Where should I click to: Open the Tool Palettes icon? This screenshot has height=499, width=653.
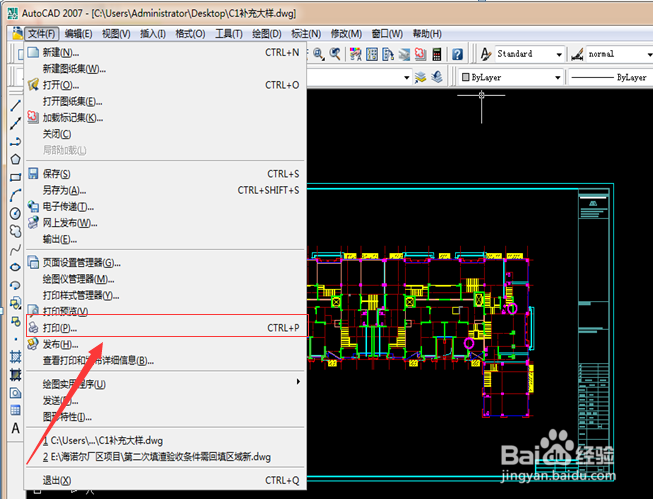[388, 54]
